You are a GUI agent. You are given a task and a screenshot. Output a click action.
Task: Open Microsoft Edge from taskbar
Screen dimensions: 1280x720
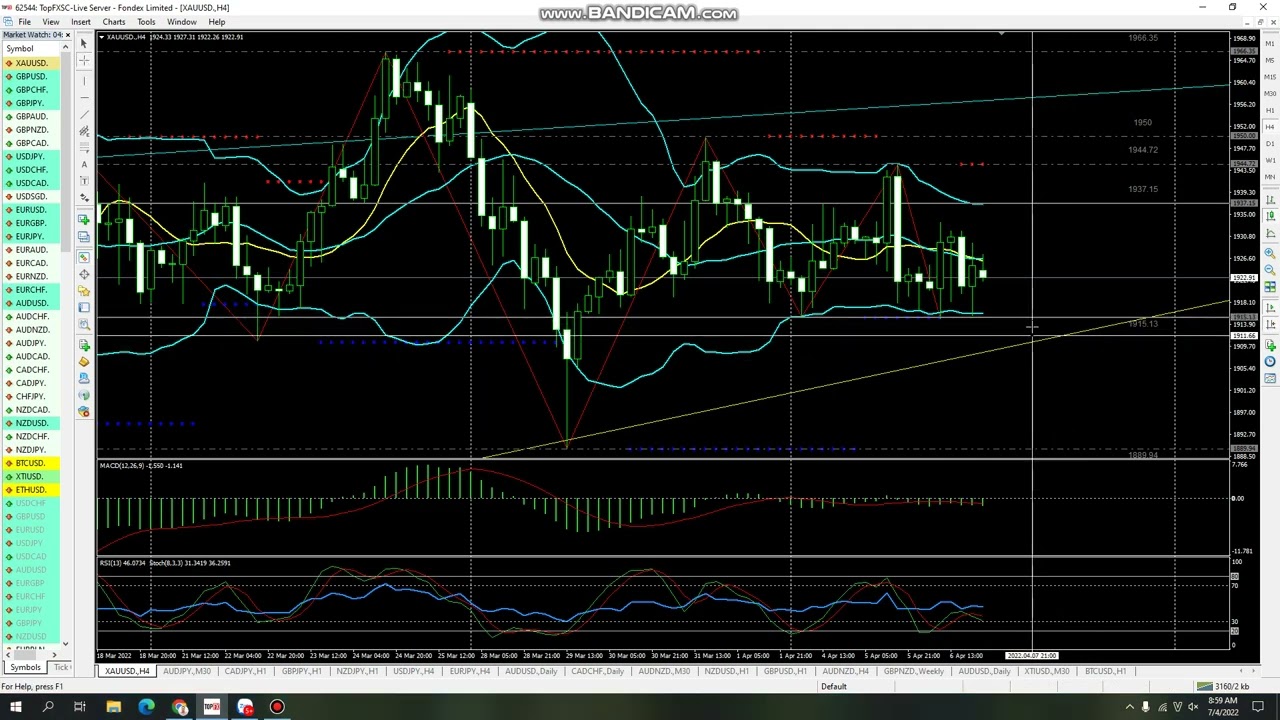click(x=146, y=708)
